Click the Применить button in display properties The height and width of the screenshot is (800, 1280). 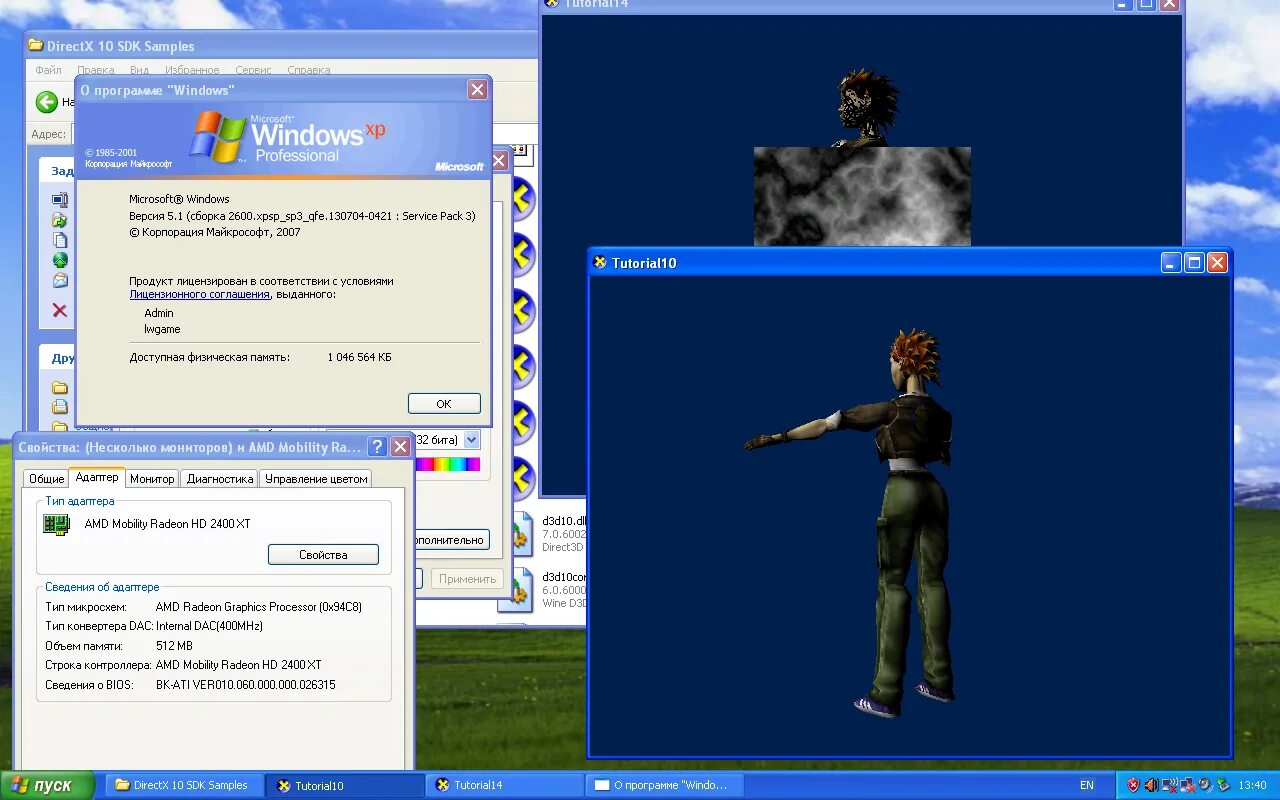(x=467, y=579)
